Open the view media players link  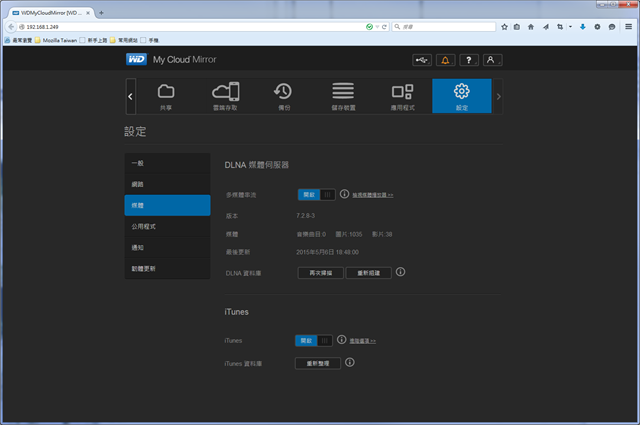pyautogui.click(x=373, y=195)
